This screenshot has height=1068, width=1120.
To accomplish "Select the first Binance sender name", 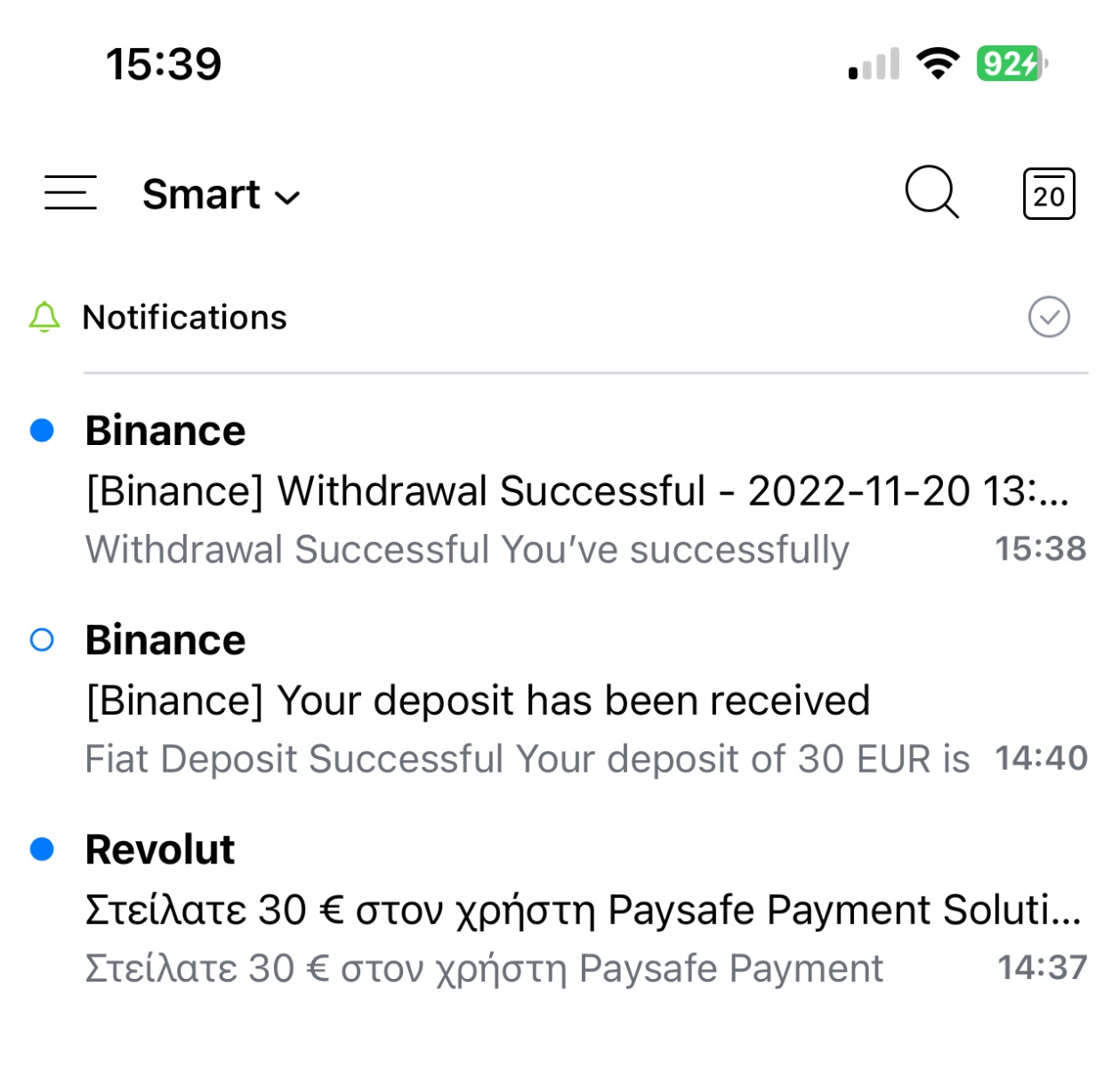I will click(x=165, y=430).
